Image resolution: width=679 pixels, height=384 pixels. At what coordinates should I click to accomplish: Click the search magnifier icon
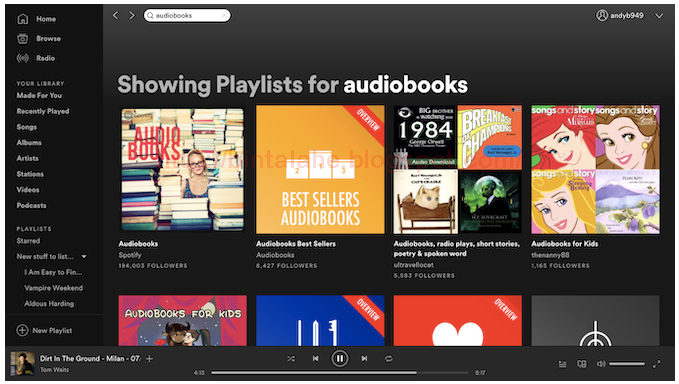pyautogui.click(x=150, y=16)
